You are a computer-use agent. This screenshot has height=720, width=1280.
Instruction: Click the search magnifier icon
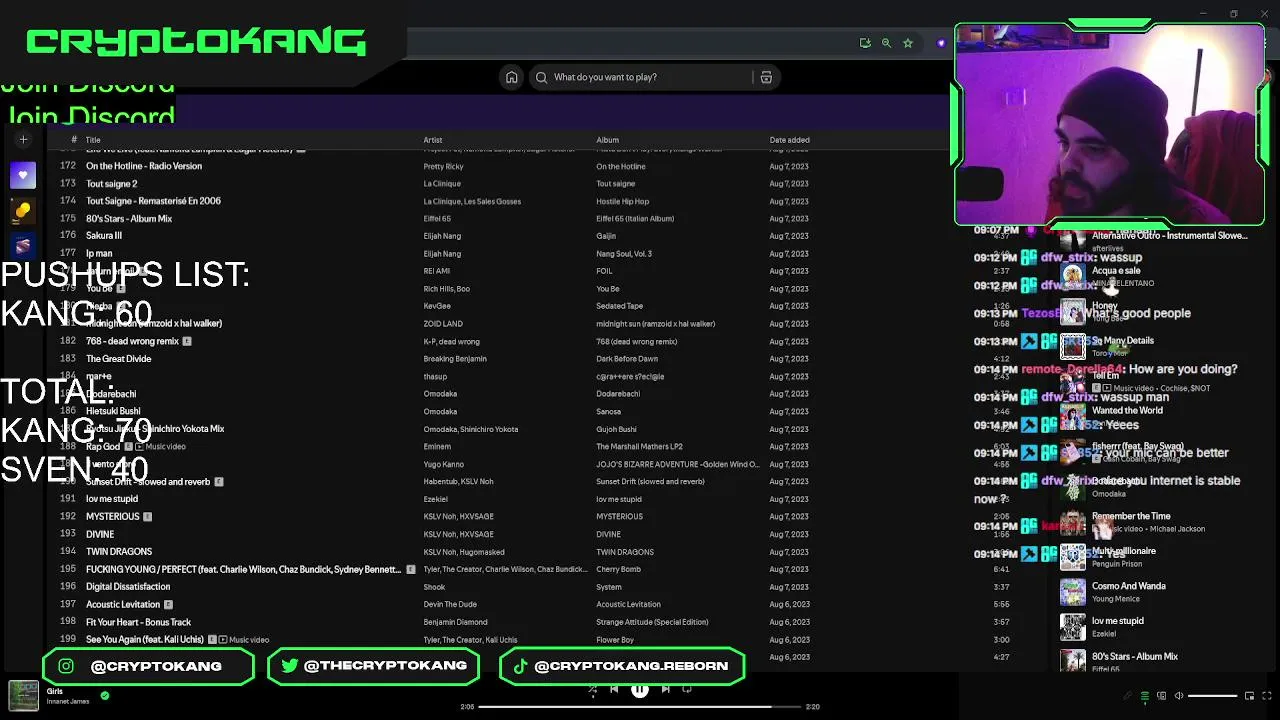coord(541,77)
